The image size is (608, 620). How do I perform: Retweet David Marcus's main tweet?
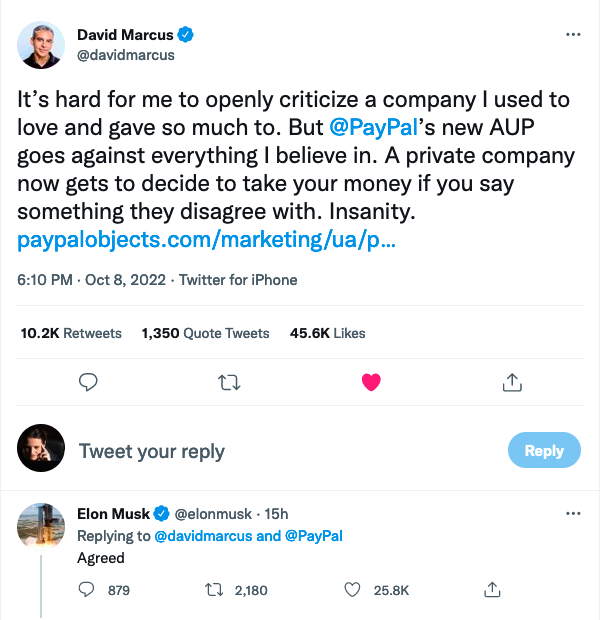[x=229, y=382]
